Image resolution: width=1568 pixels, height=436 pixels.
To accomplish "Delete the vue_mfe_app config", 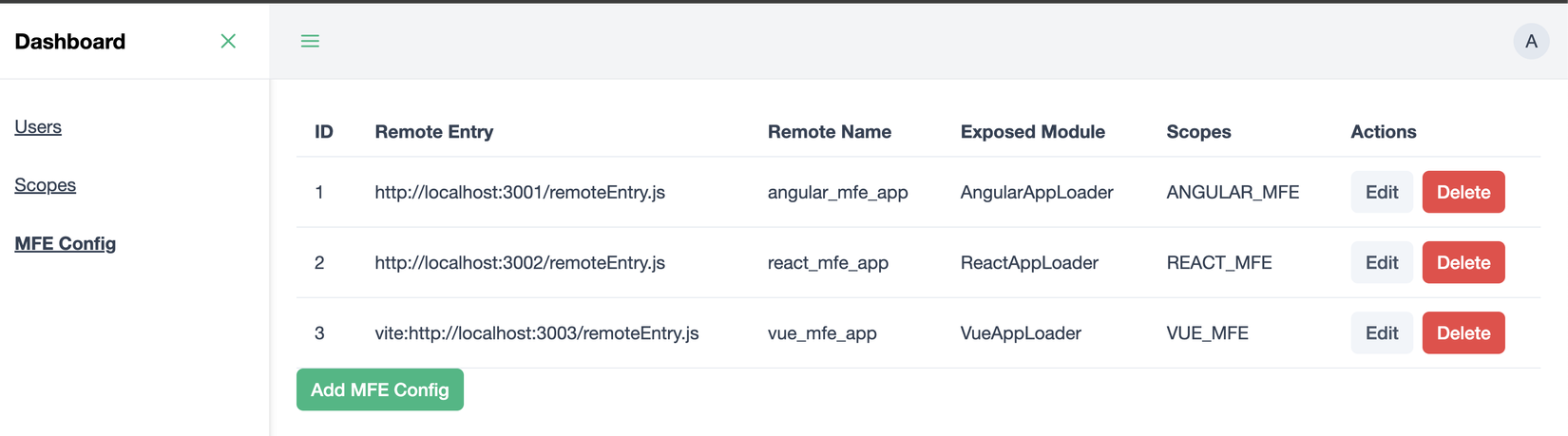I will click(x=1463, y=332).
